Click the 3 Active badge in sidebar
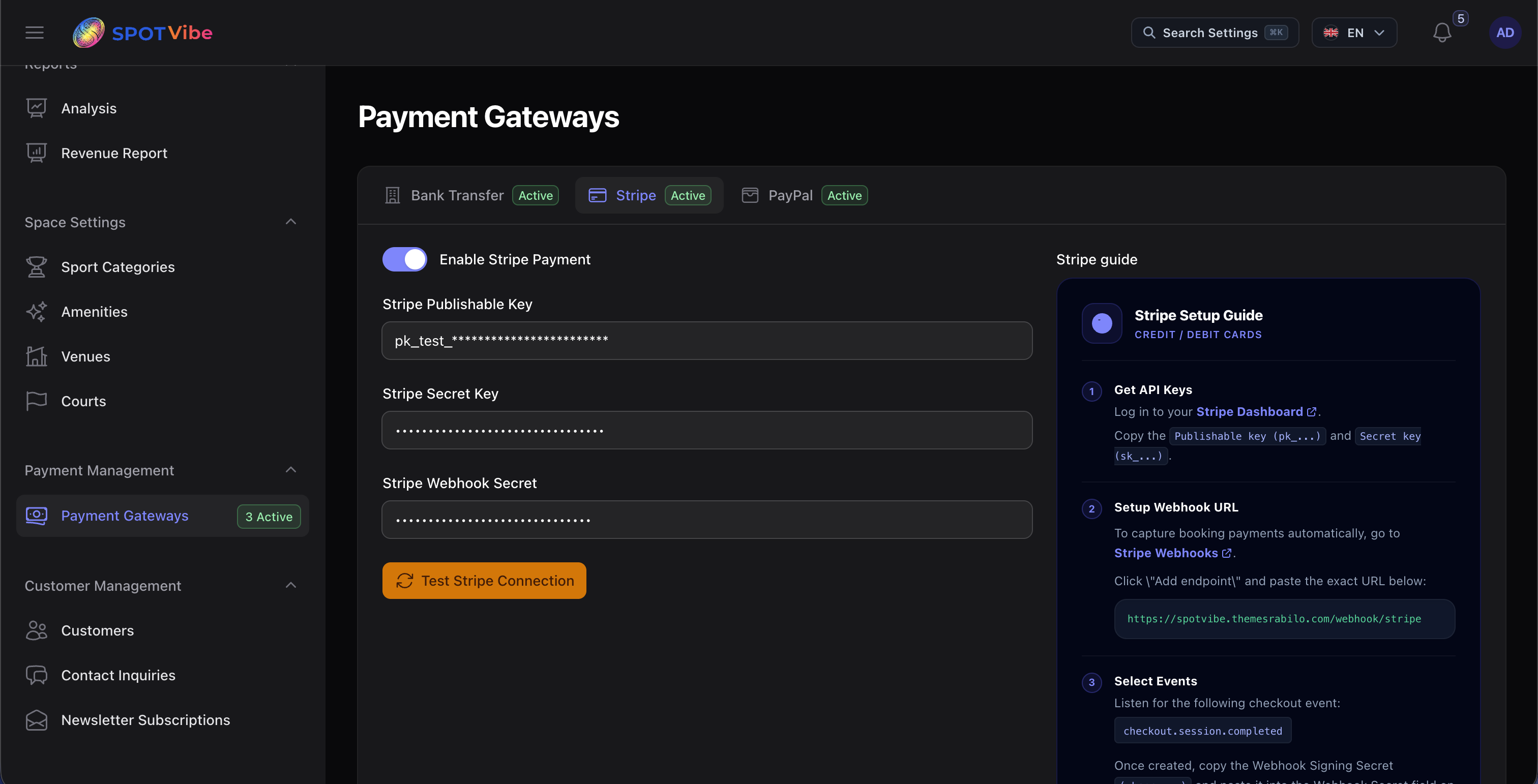 coord(269,516)
